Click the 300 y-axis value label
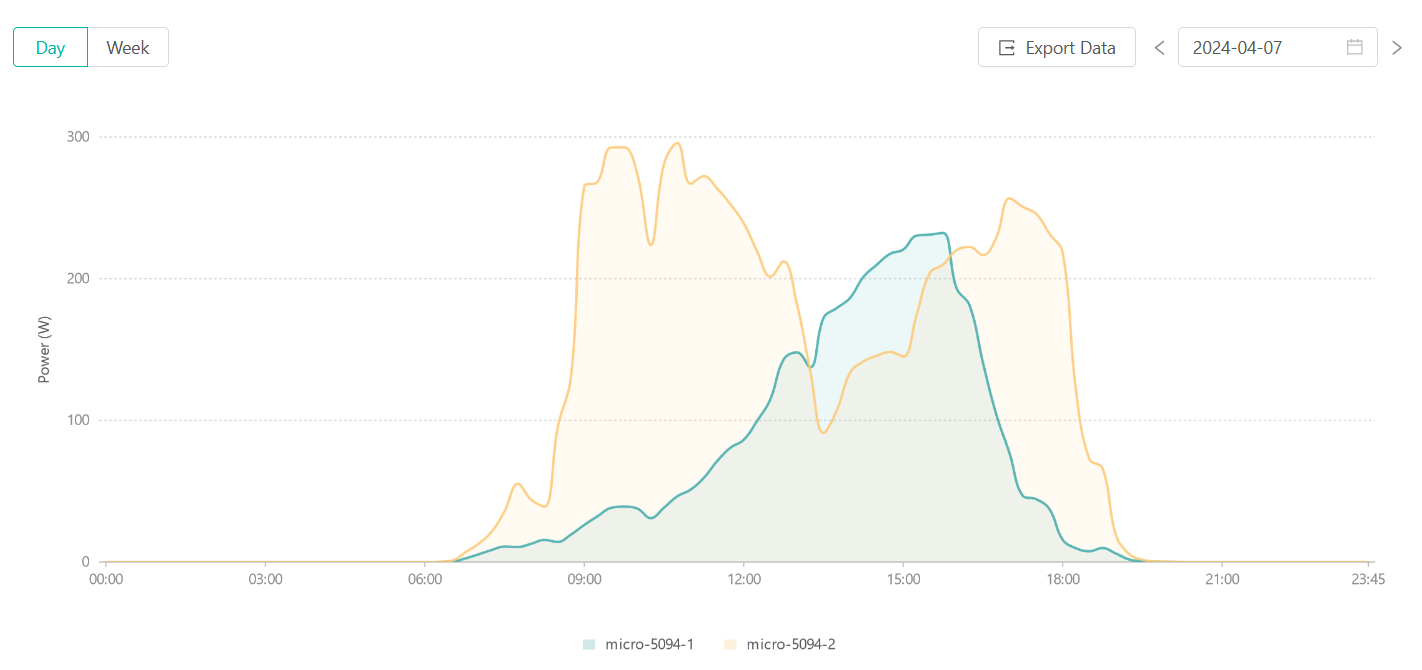Image resolution: width=1422 pixels, height=670 pixels. [x=77, y=137]
